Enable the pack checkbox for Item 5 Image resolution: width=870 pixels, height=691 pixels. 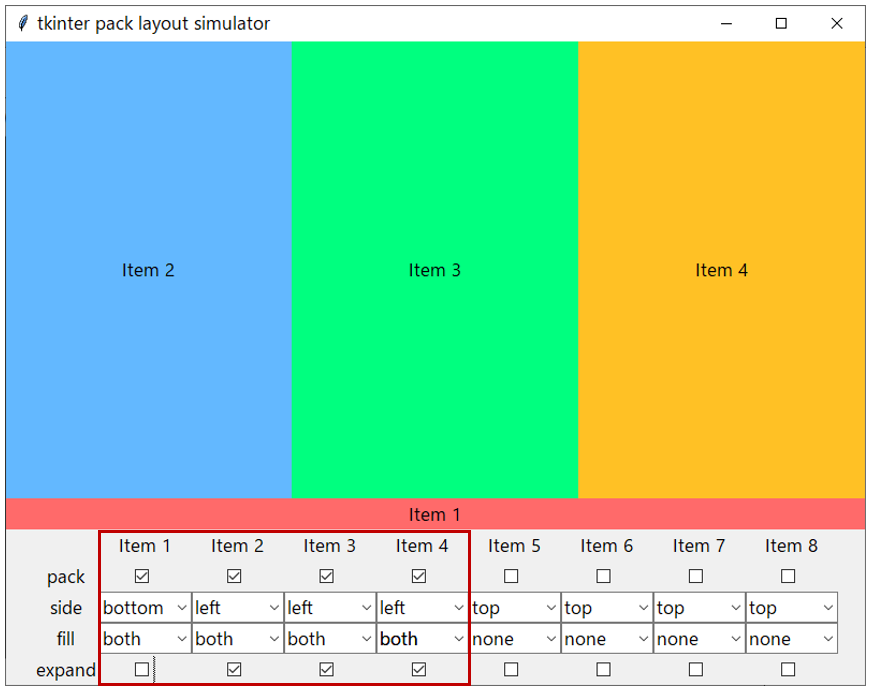point(511,576)
